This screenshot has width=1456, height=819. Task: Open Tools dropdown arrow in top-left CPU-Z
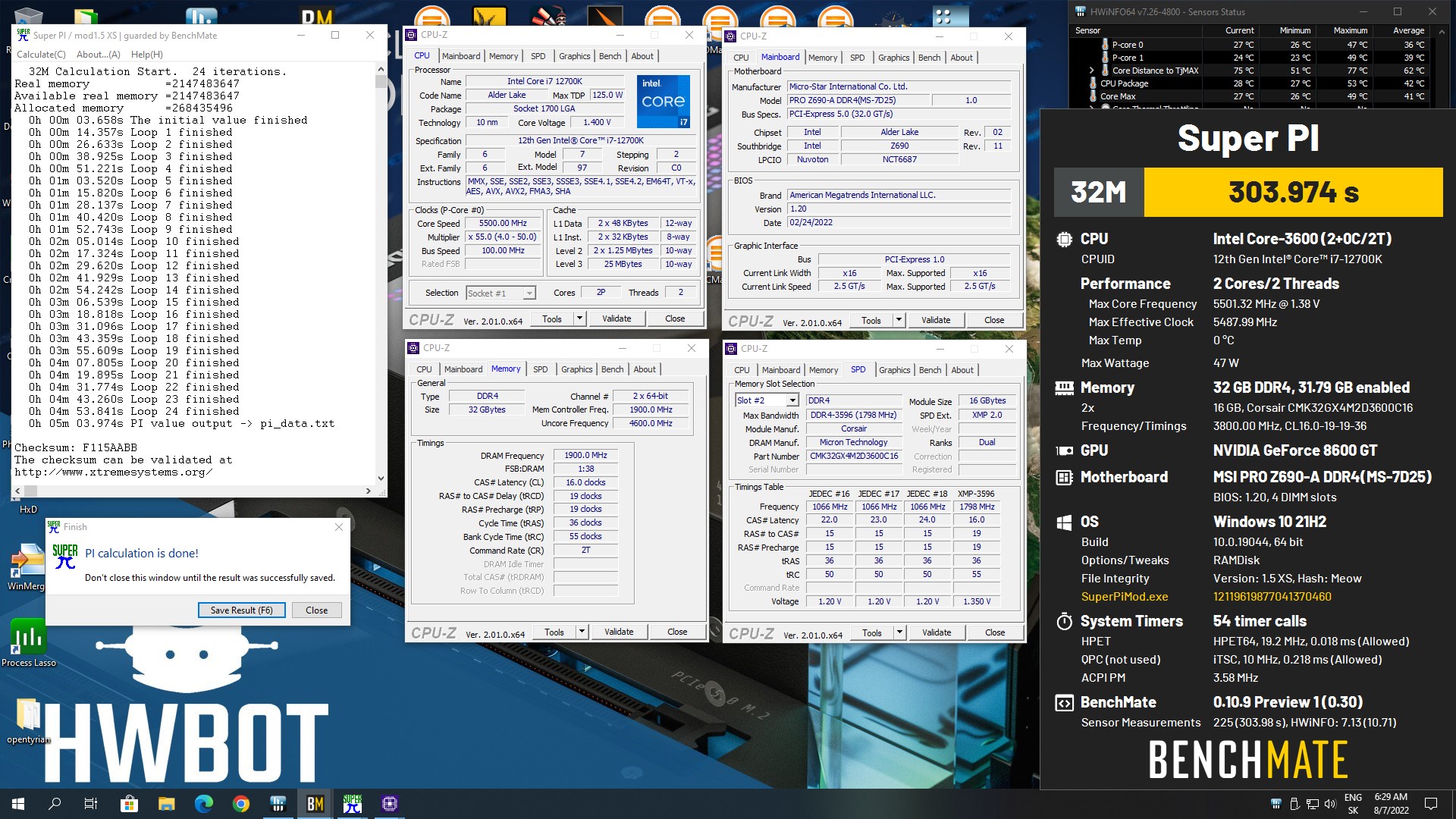(x=580, y=318)
